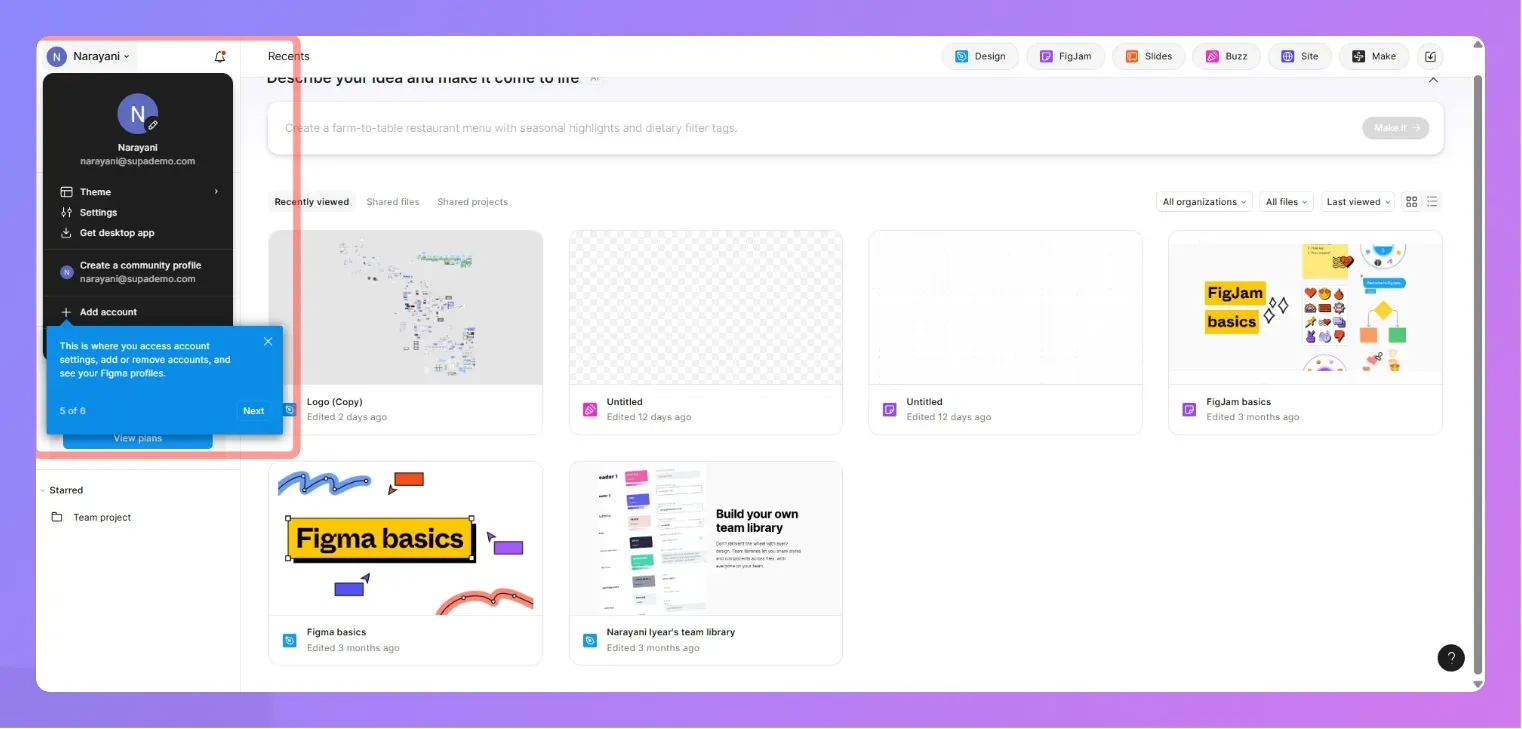Select Add account in the menu
This screenshot has width=1522, height=729.
[107, 311]
